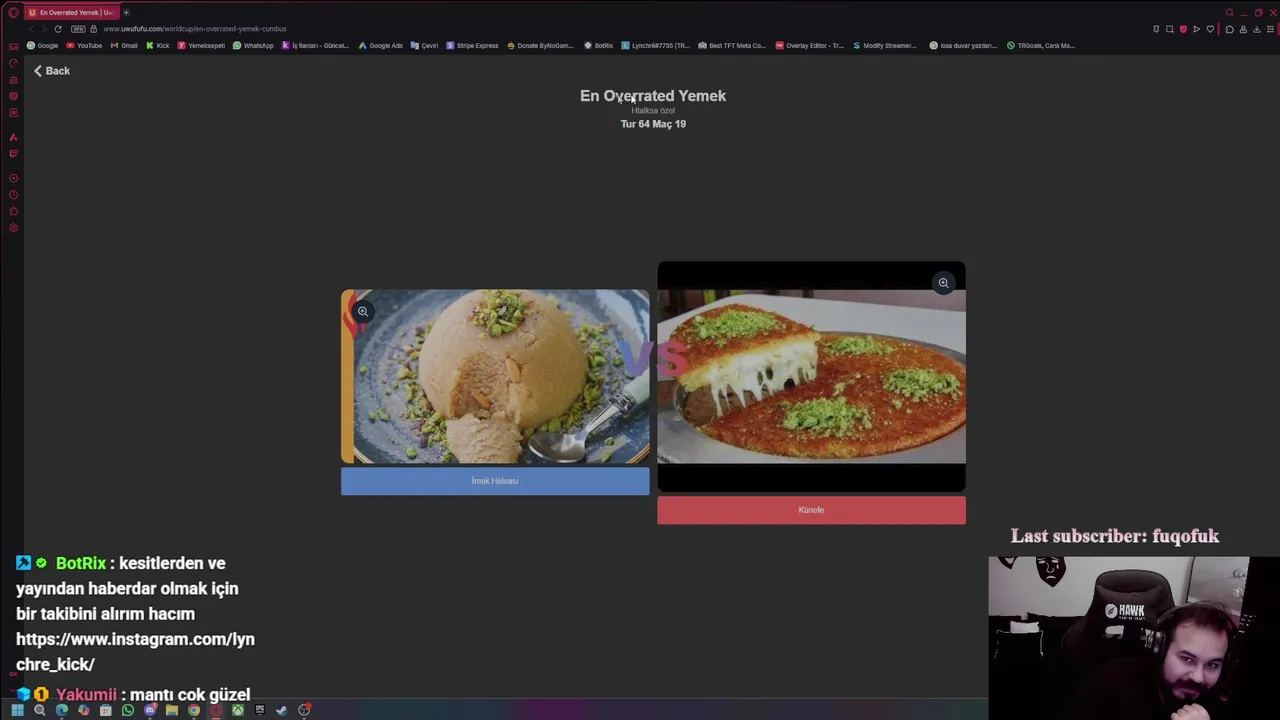This screenshot has width=1280, height=720.
Task: Show site security lock info
Action: 94,29
